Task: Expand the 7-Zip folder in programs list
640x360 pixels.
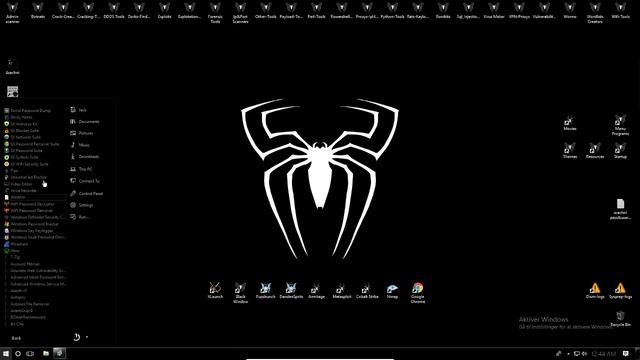Action: [12, 258]
